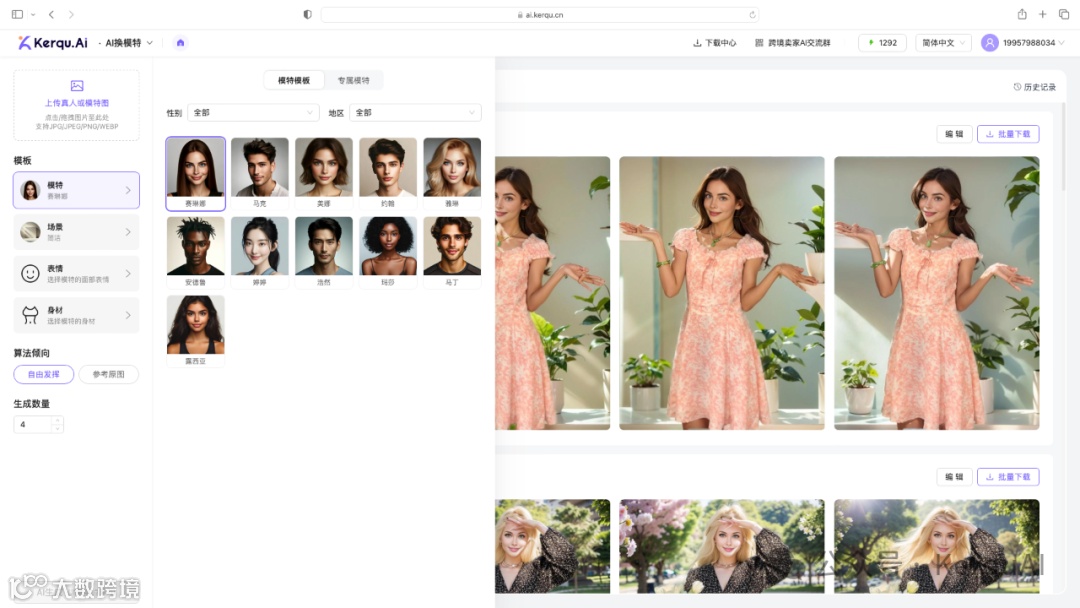The height and width of the screenshot is (608, 1080).
Task: Select model 玛莎
Action: coord(388,252)
